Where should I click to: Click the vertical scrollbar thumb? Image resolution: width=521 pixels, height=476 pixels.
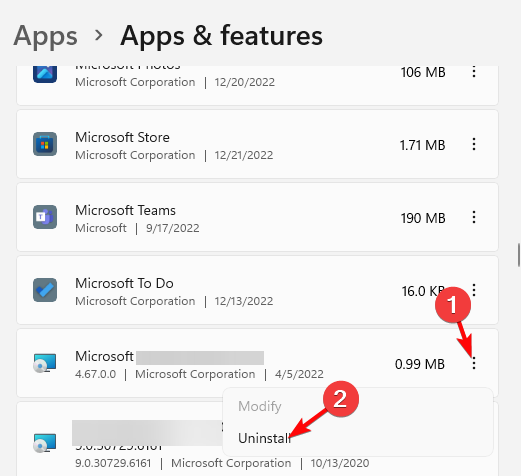click(519, 255)
